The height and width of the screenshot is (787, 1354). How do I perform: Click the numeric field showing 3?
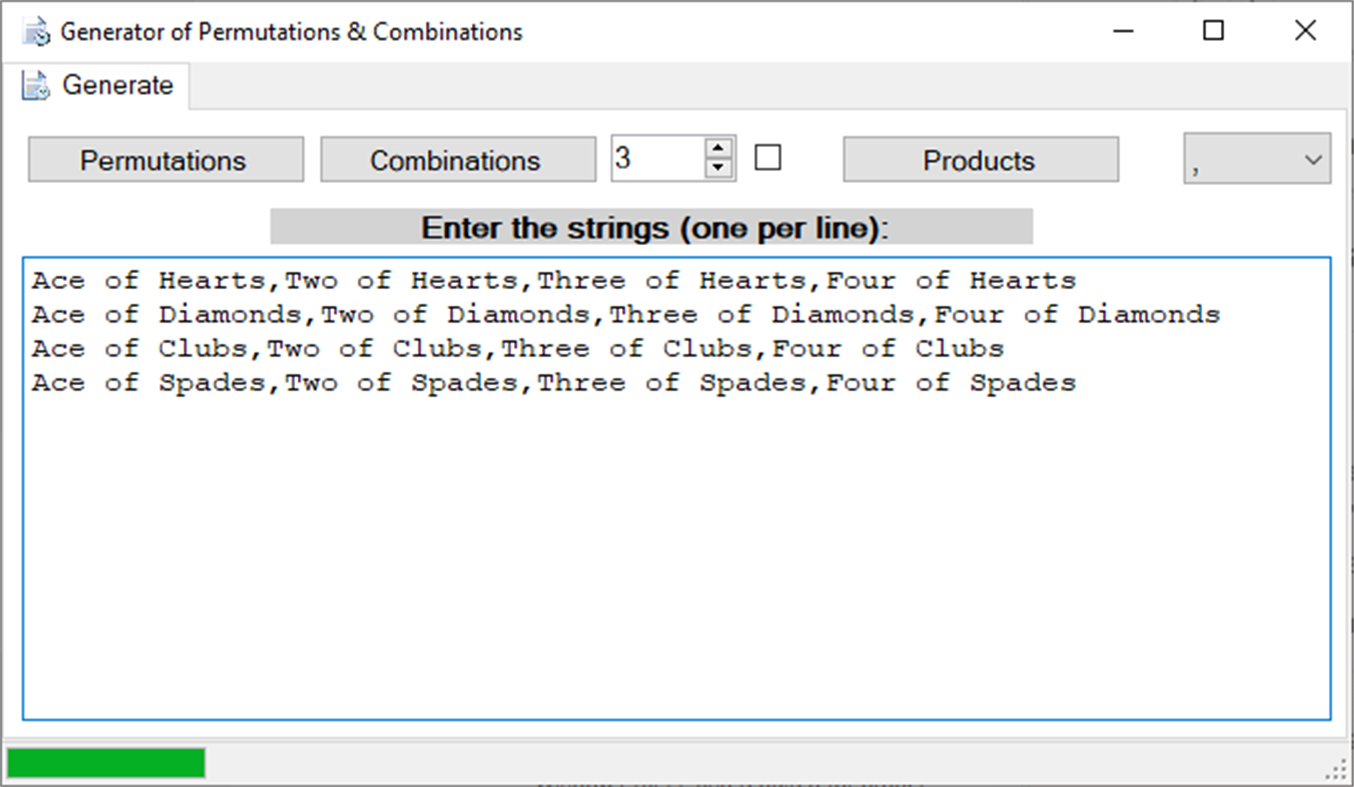point(655,158)
